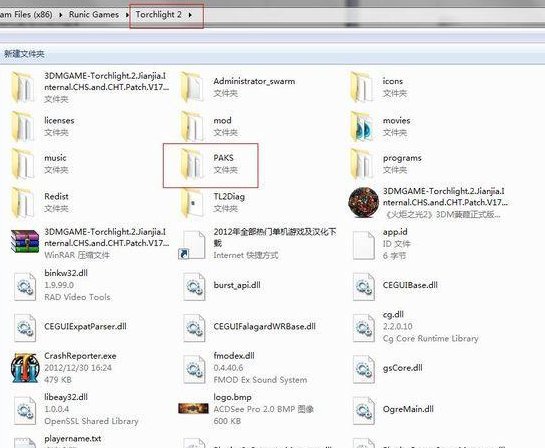
Task: Click the 'app.id' file name
Action: point(395,232)
